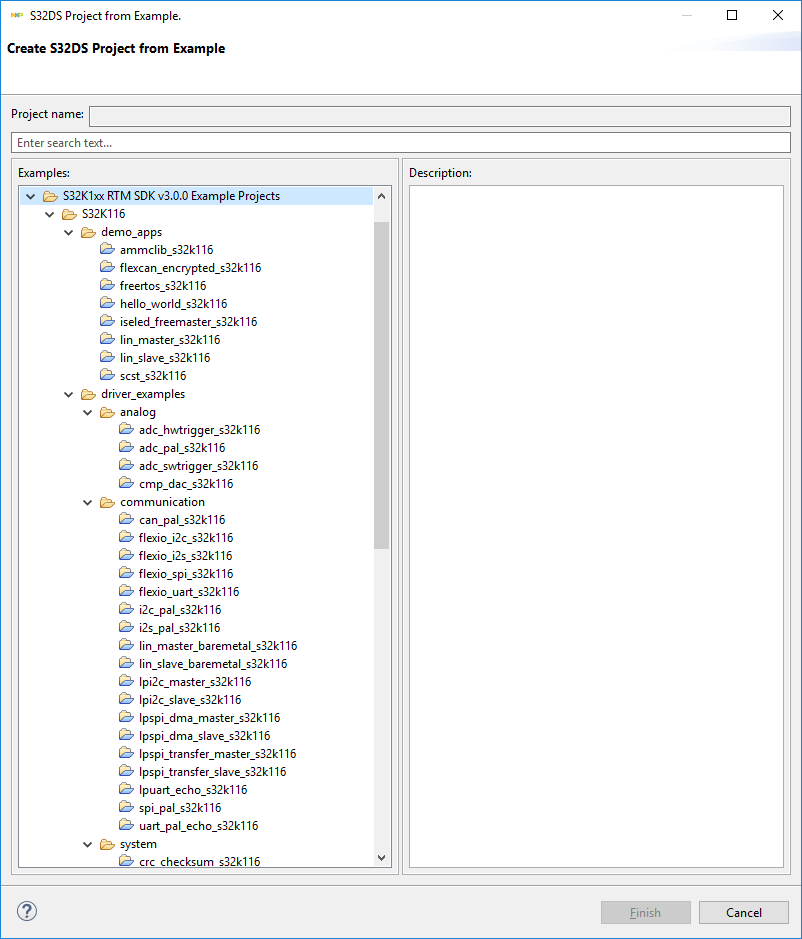Select lpspi_transfer_slave_s32k116 example
Viewport: 802px width, 939px height.
[x=213, y=771]
